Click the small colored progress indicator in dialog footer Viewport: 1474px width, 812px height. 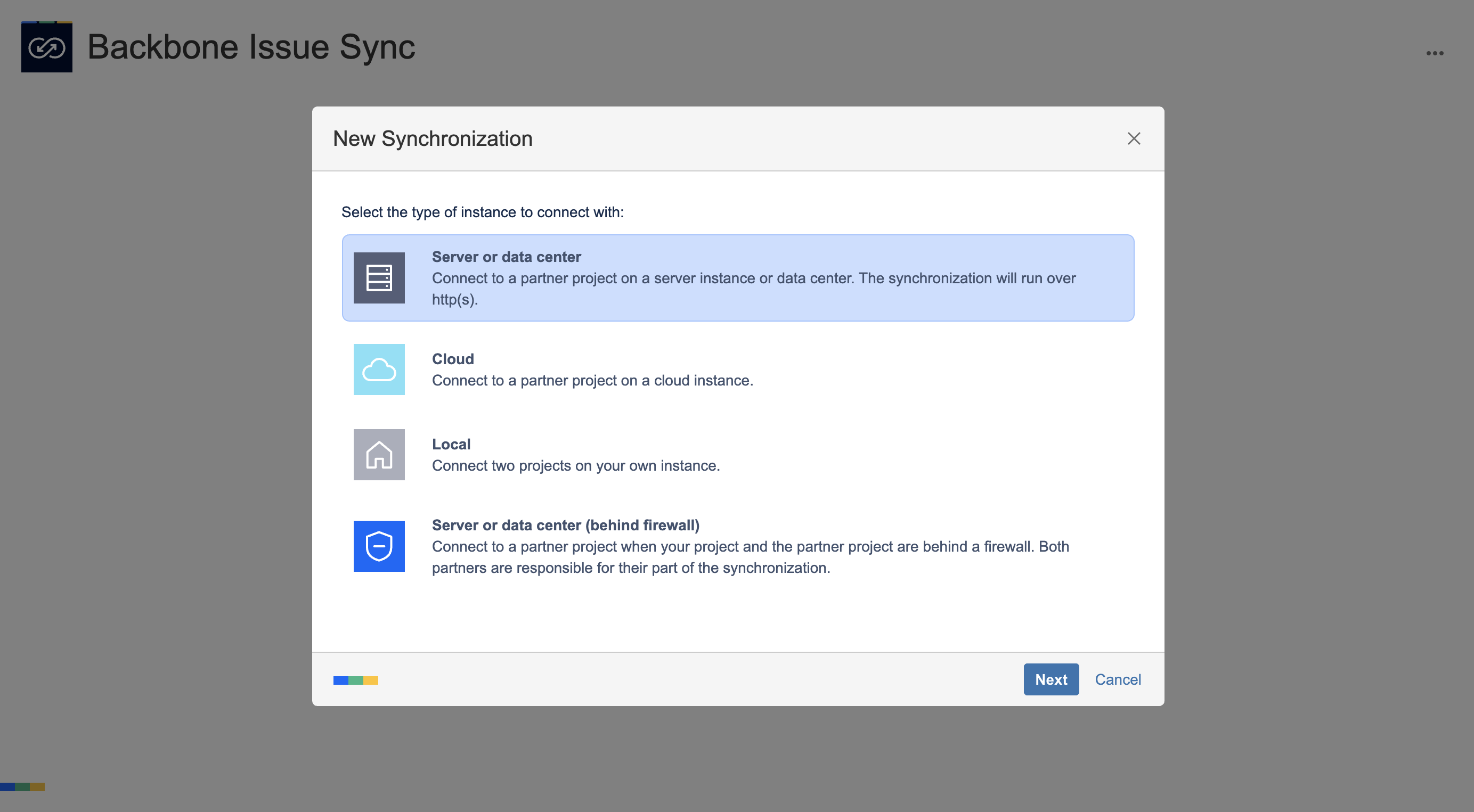pyautogui.click(x=355, y=680)
